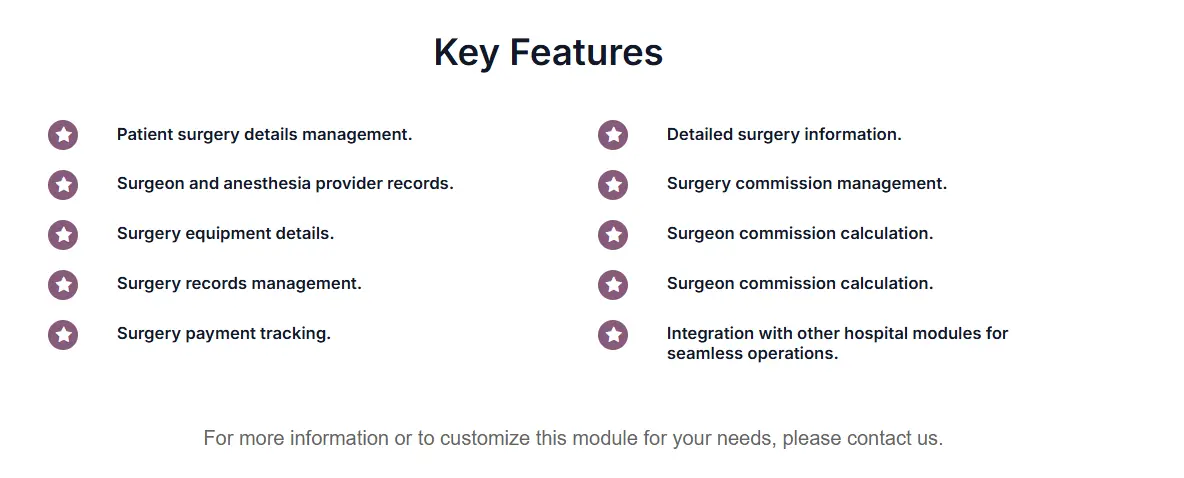Click the first Surgeon commission calculation star icon
Viewport: 1184px width, 478px height.
(x=613, y=235)
